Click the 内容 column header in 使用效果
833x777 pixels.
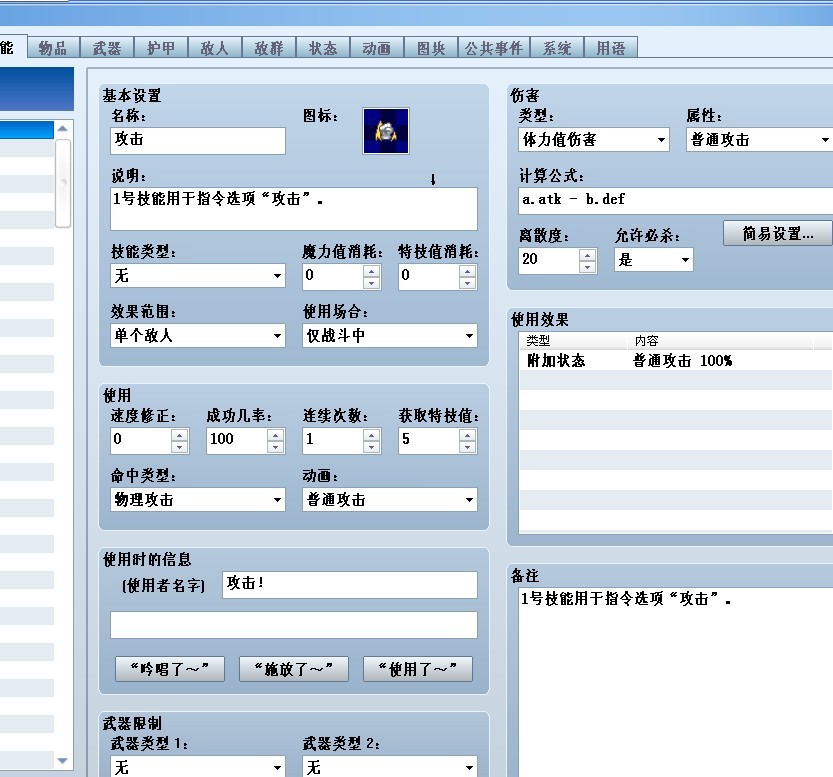720,340
